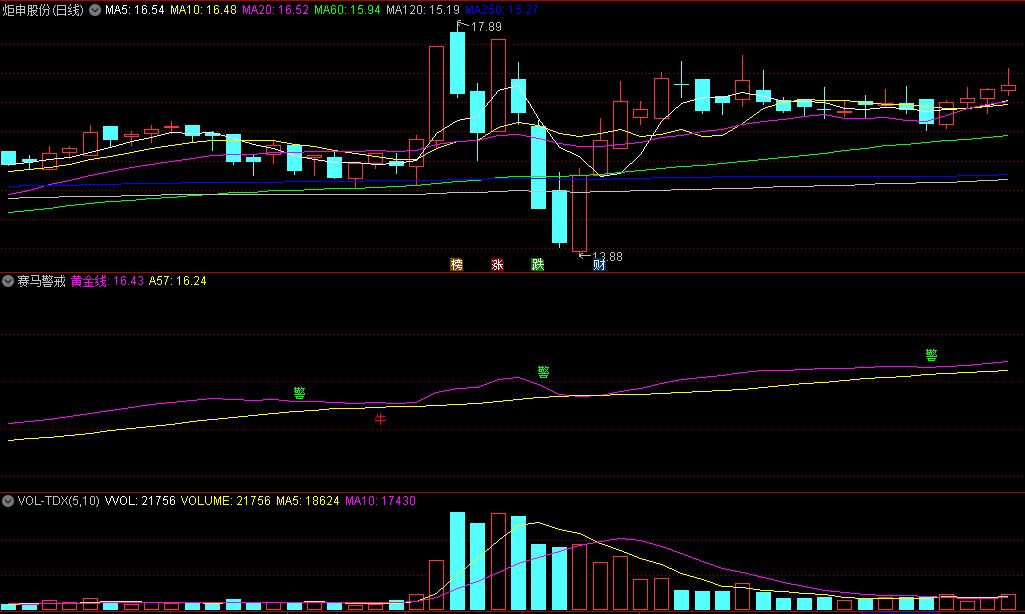Image resolution: width=1025 pixels, height=614 pixels.
Task: Click the 涨 marker icon
Action: pos(497,264)
